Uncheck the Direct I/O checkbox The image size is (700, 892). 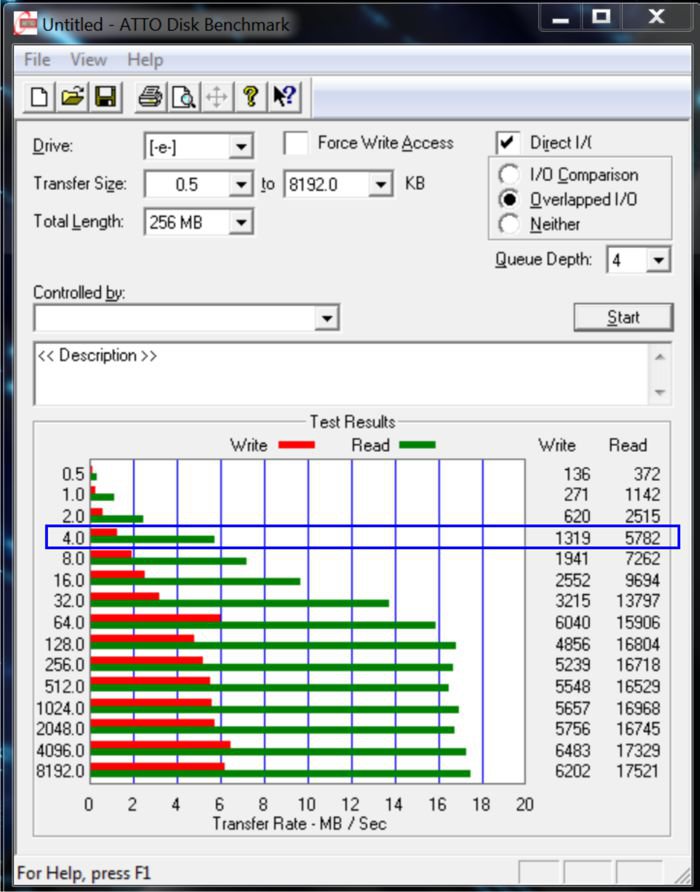[509, 143]
